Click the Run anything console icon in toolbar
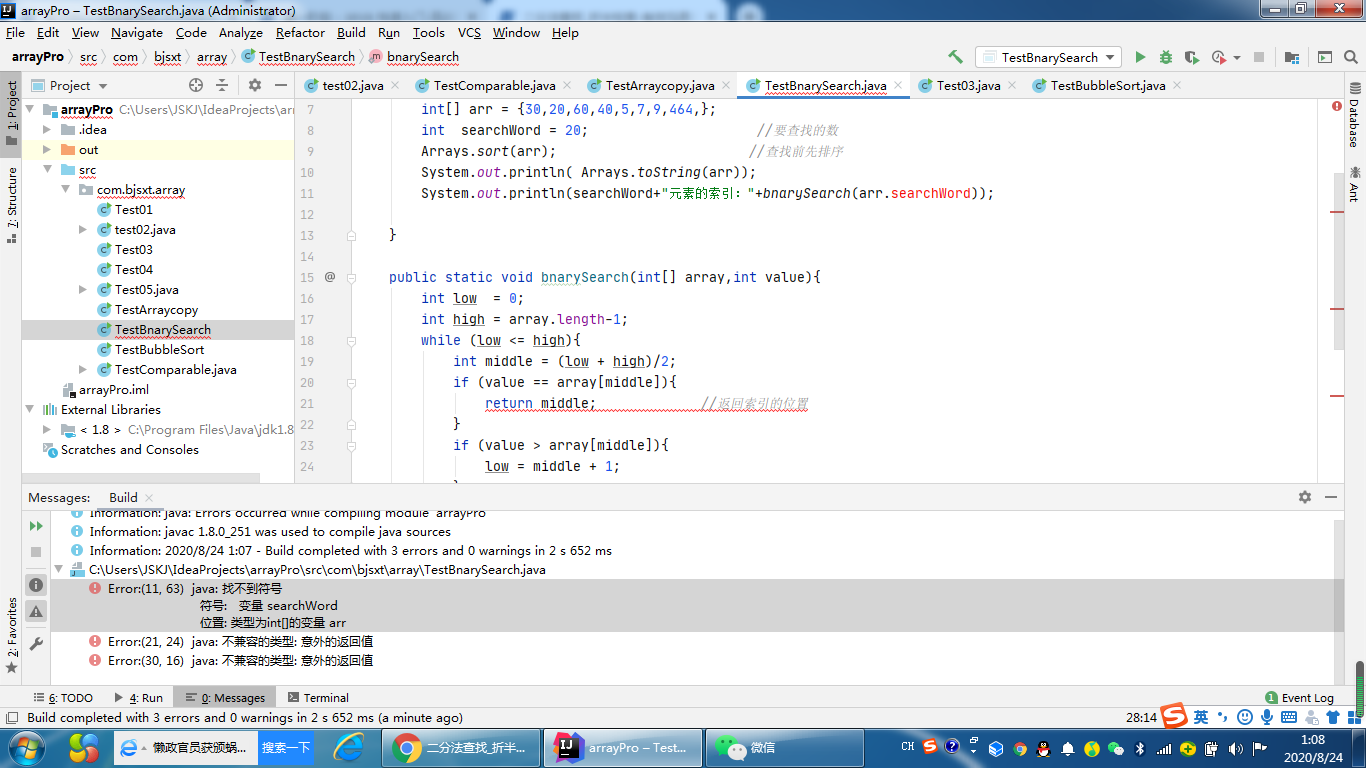This screenshot has height=768, width=1366. [x=1325, y=57]
